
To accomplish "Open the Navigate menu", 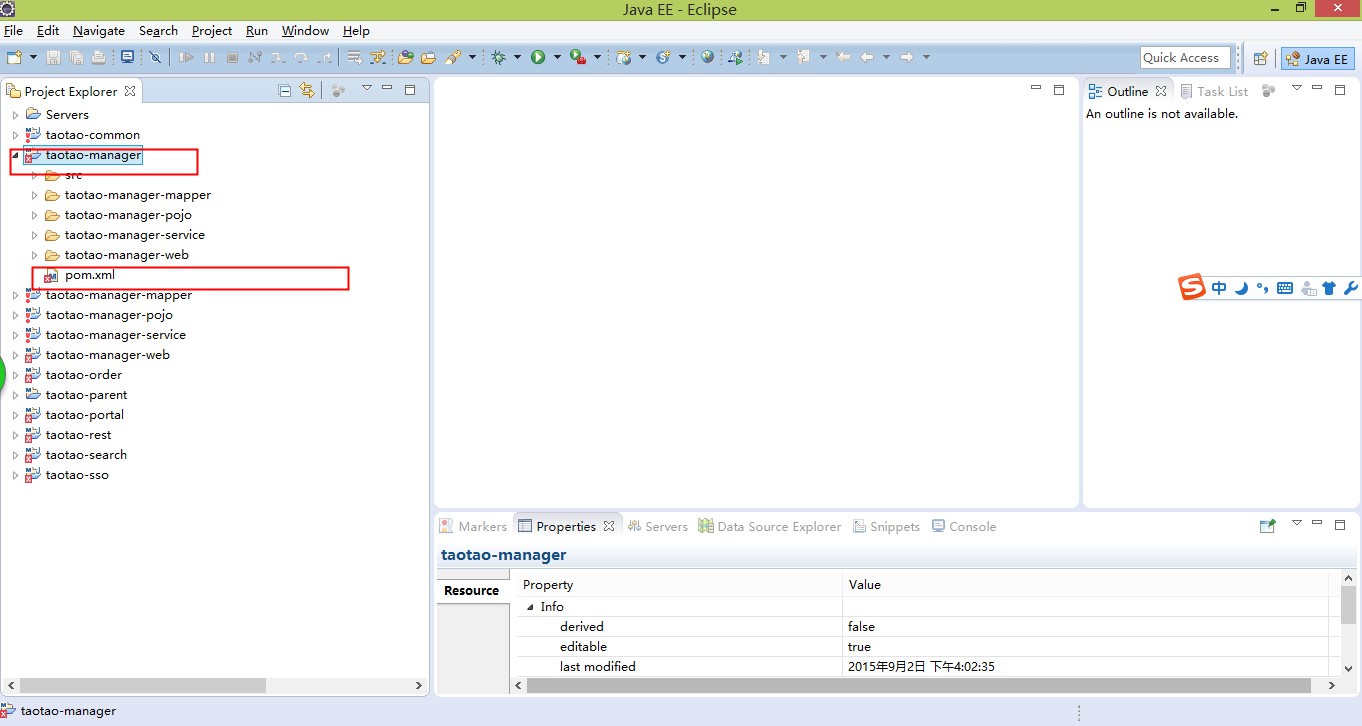I will tap(99, 31).
